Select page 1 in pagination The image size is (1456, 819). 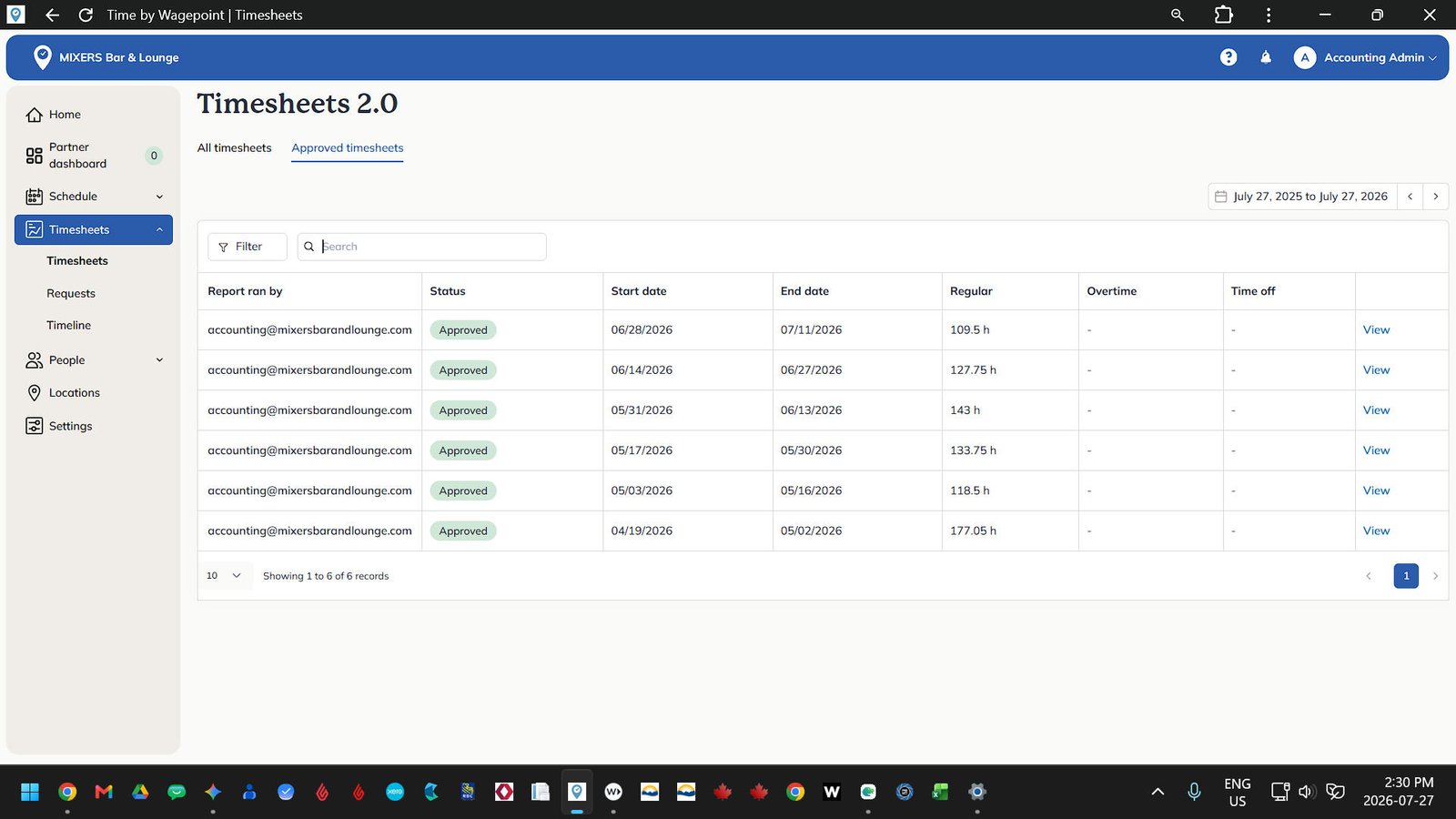coord(1406,576)
